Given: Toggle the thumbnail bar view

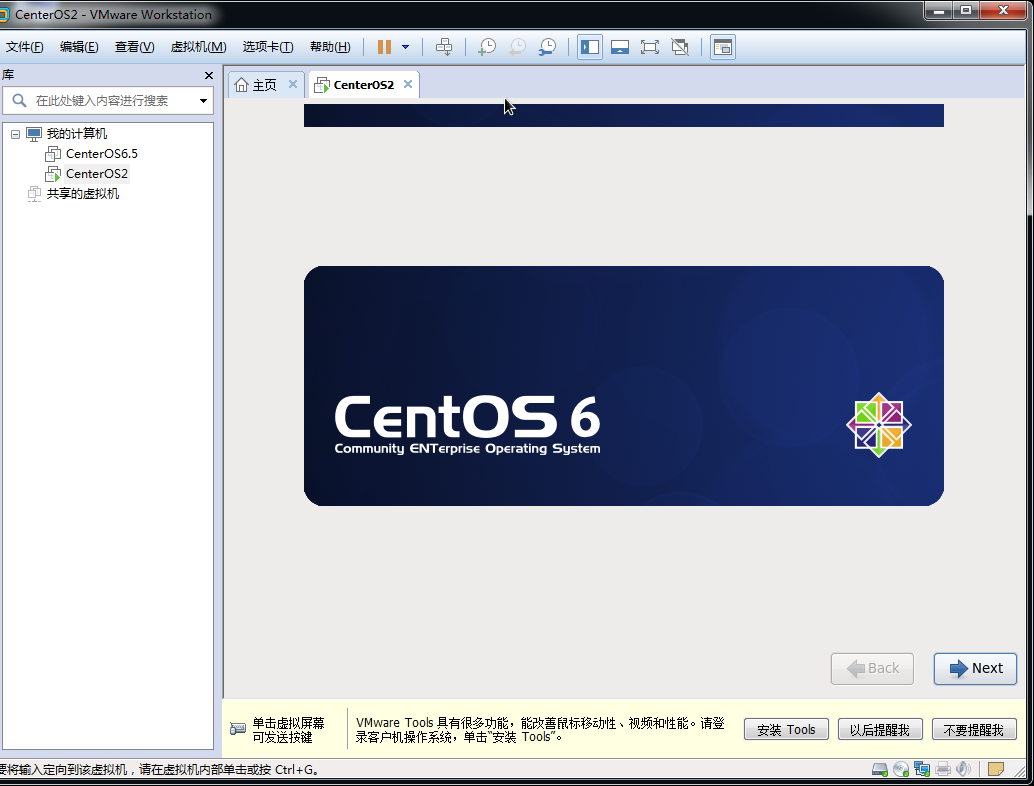Looking at the screenshot, I should click(620, 47).
